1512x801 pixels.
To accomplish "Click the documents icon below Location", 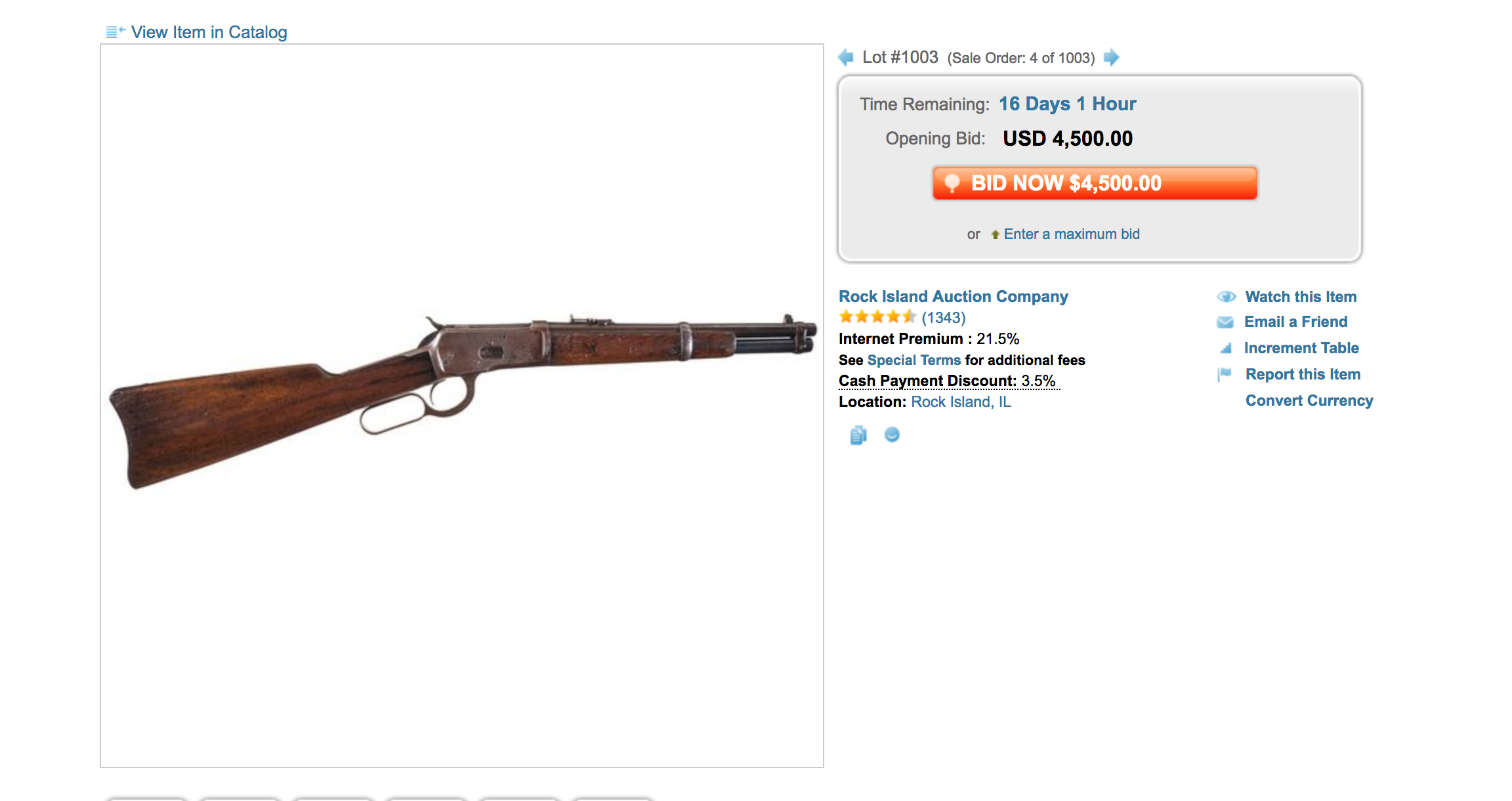I will coord(858,435).
